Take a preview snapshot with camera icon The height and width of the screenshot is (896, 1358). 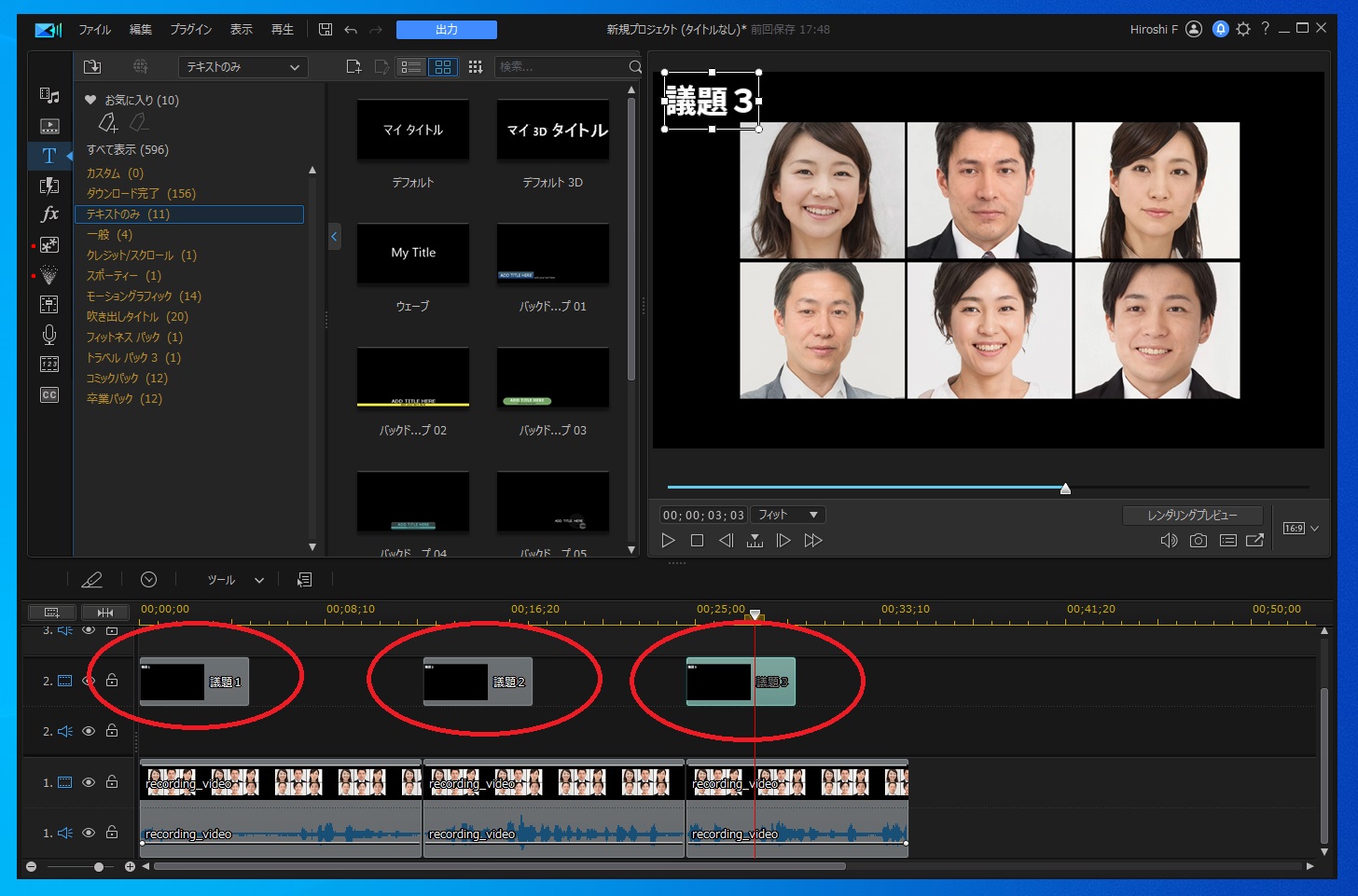pos(1199,541)
